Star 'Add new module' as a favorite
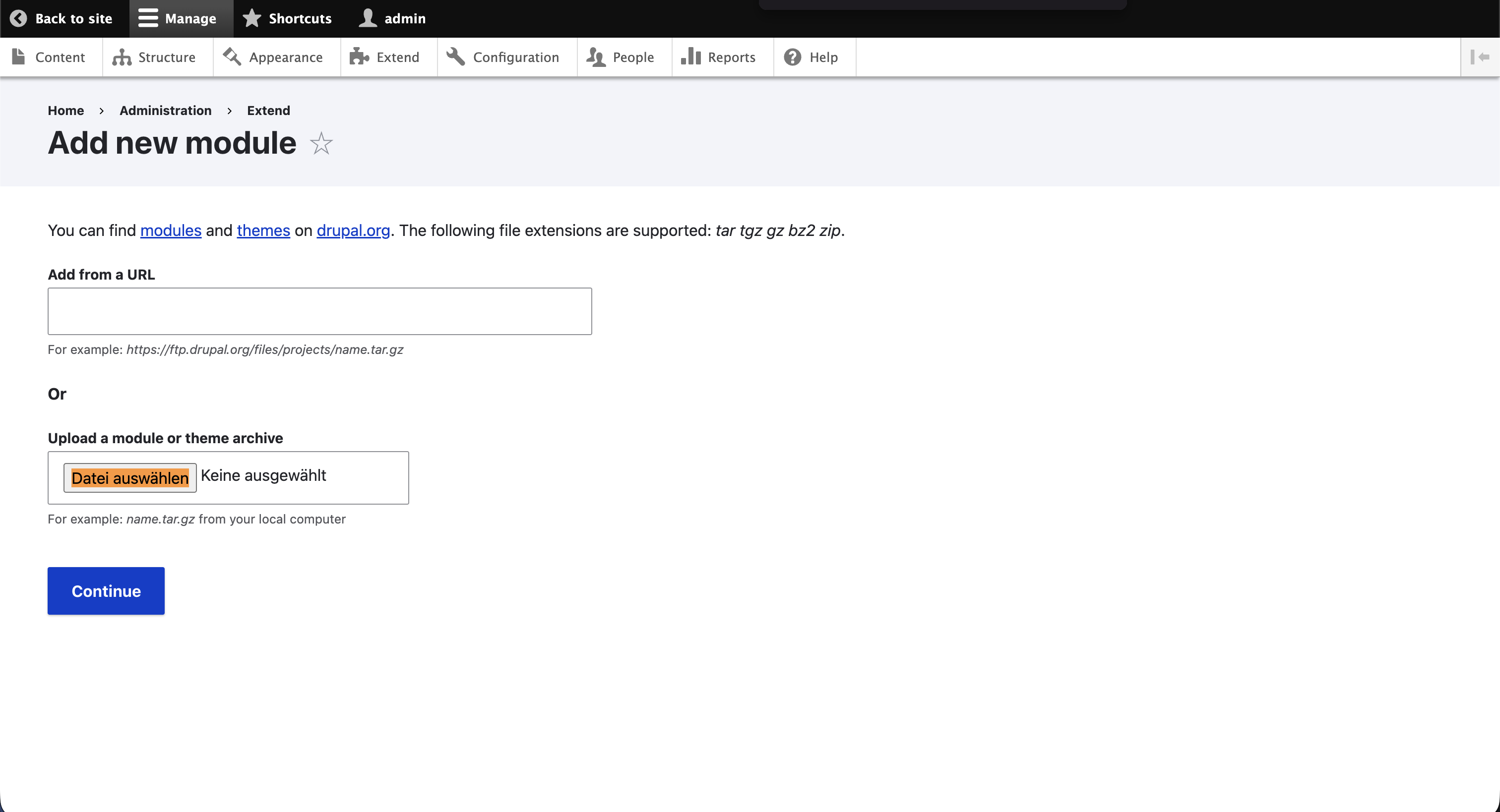The image size is (1500, 812). (x=321, y=143)
